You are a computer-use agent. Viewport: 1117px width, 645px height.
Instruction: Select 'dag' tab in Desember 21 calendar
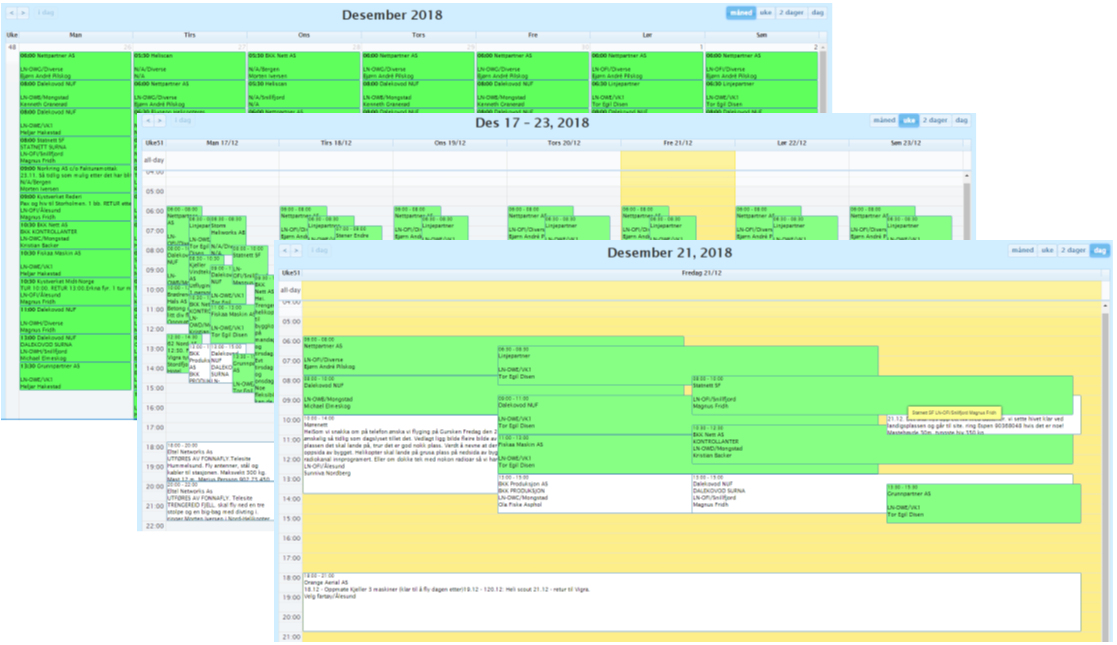1100,250
